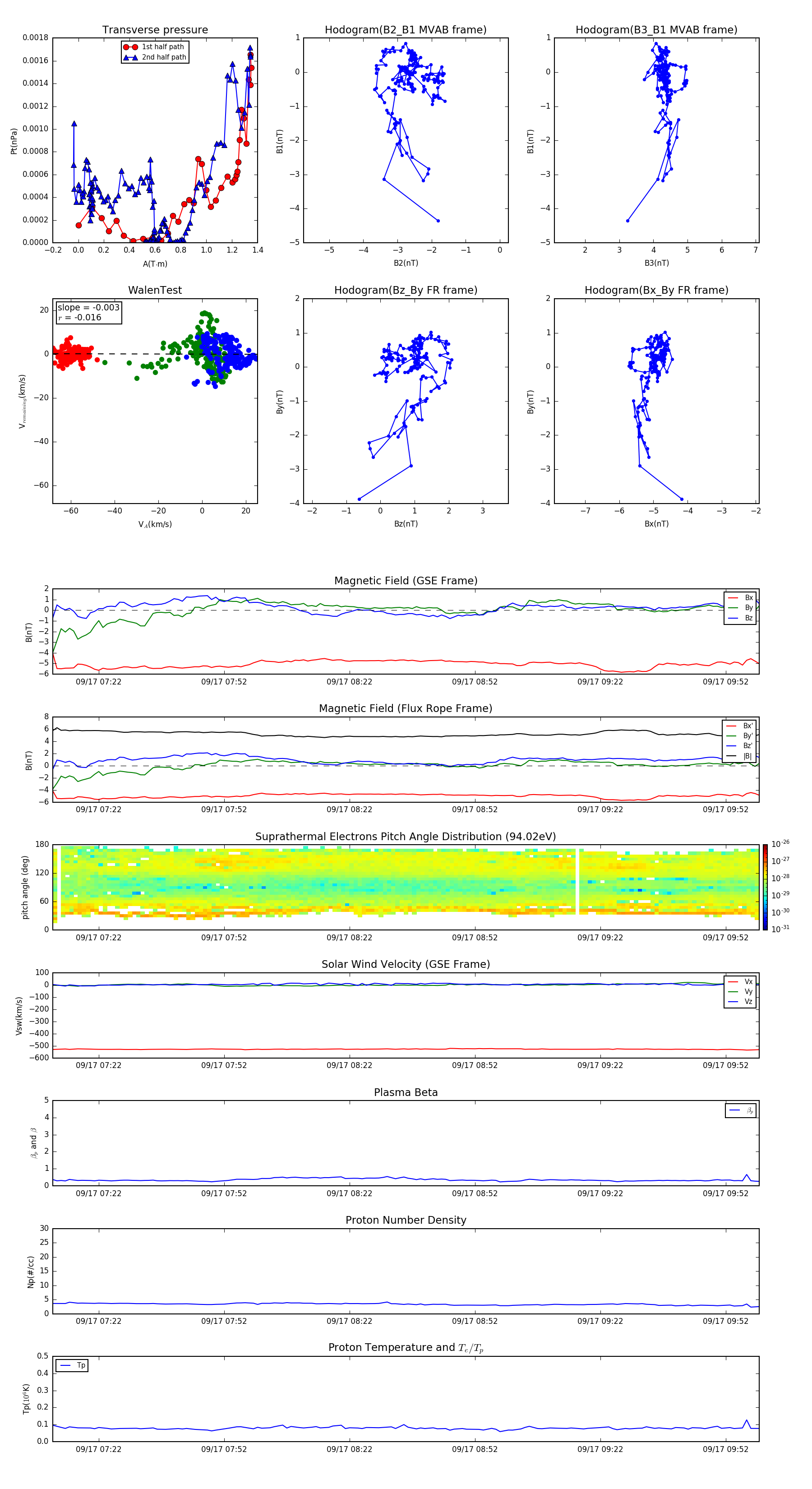
Task: Select |B| in the Flux Rope legend
Action: click(x=740, y=756)
